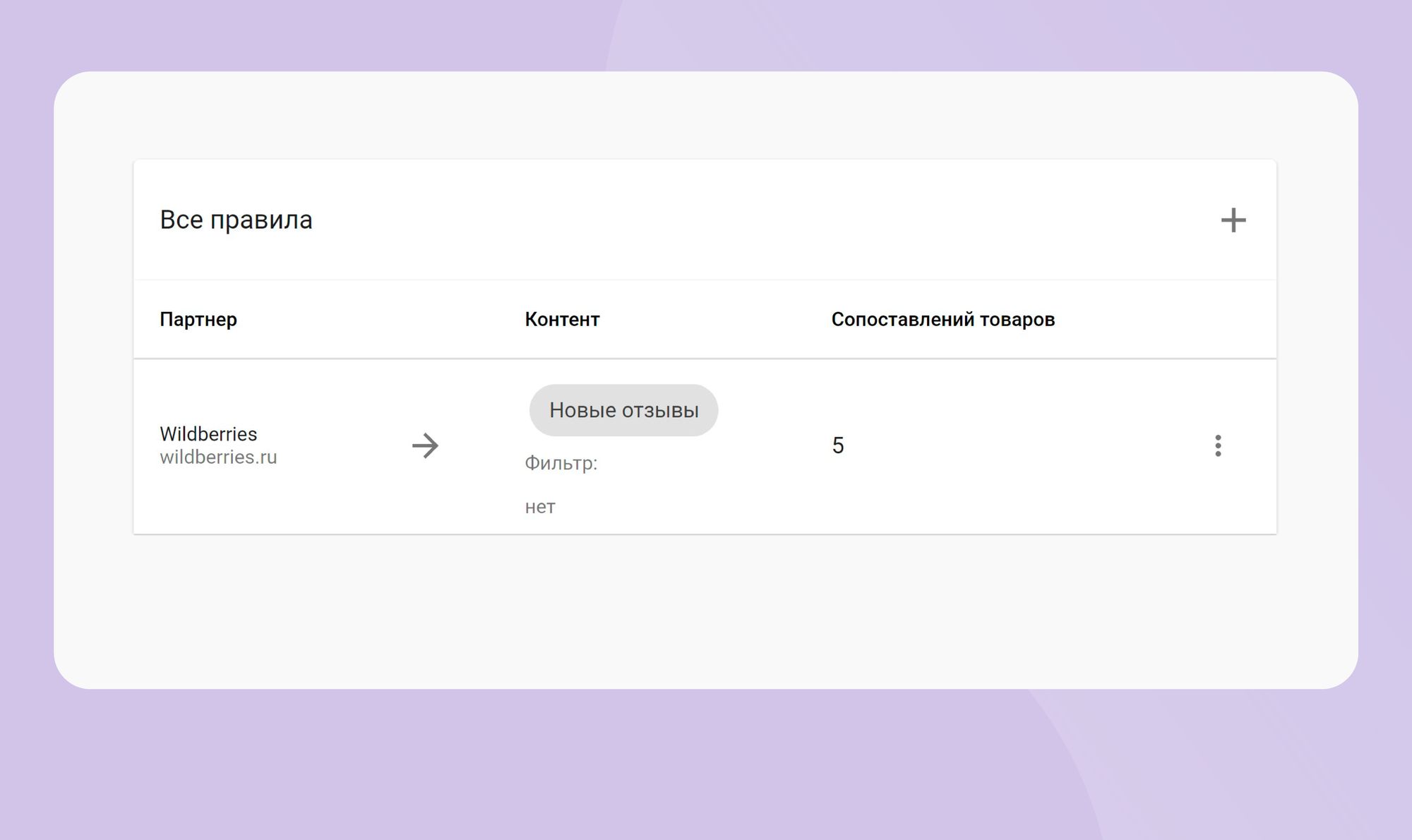This screenshot has width=1412, height=840.
Task: Open the wildberries.ru domain text
Action: (218, 457)
